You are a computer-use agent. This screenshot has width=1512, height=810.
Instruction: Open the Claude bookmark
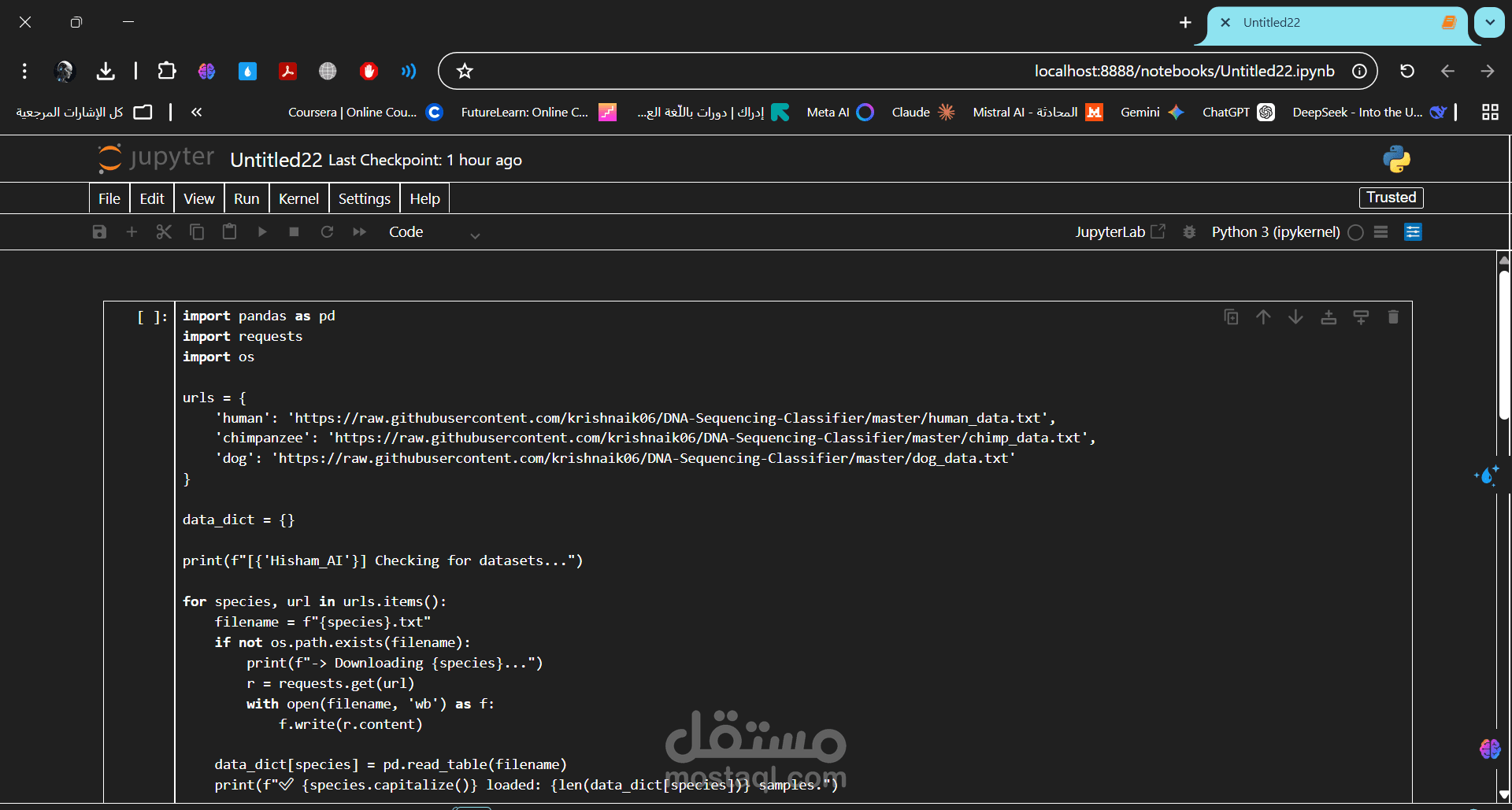pos(923,113)
